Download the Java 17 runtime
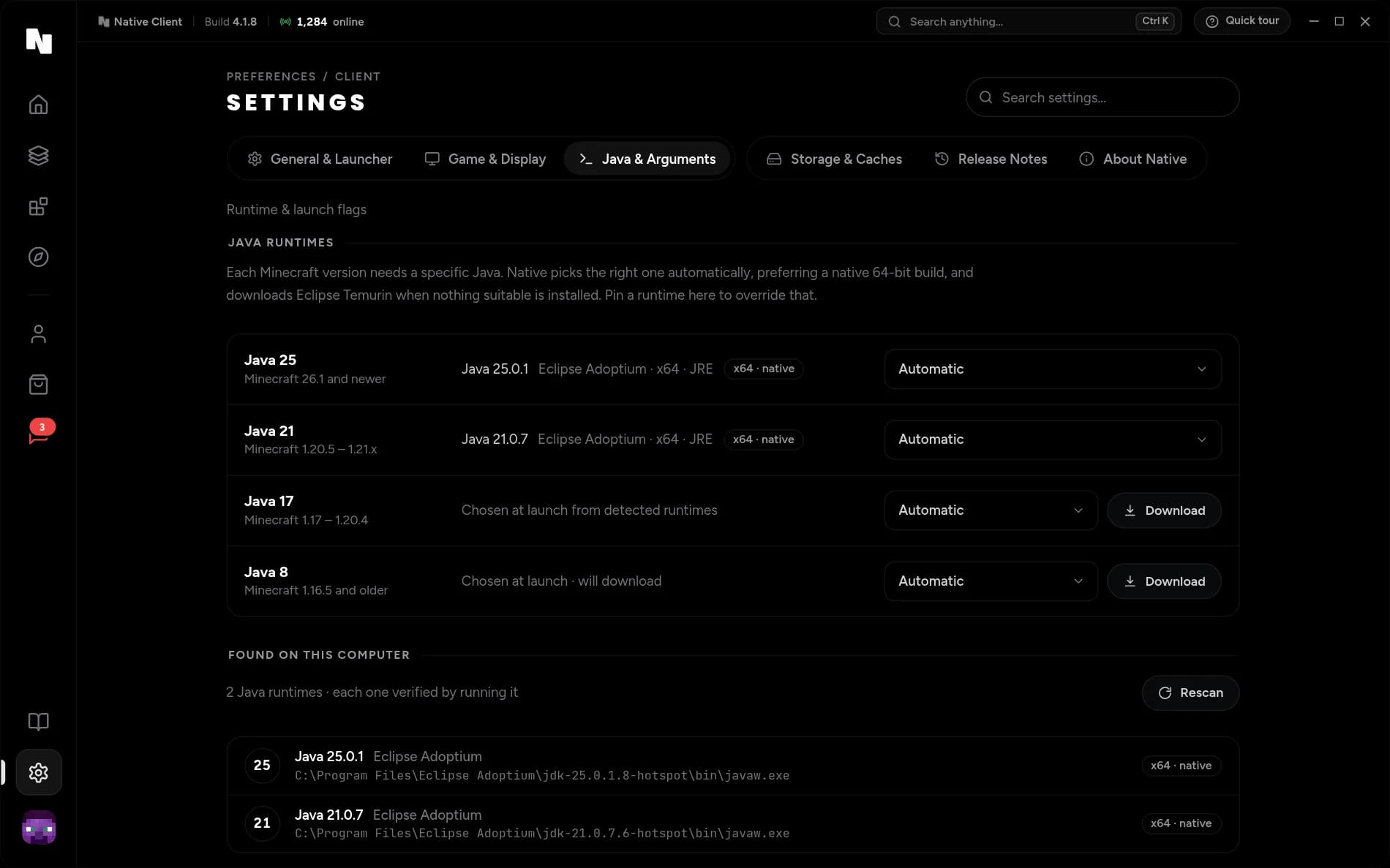1390x868 pixels. (x=1164, y=510)
